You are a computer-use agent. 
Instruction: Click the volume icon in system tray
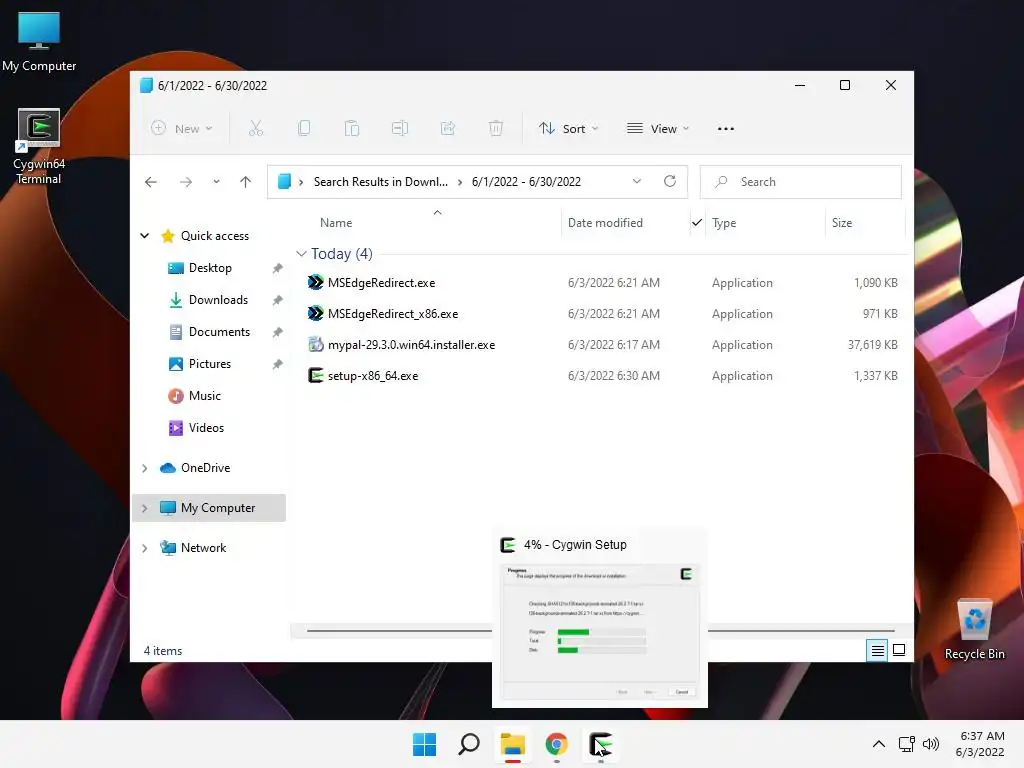(x=931, y=744)
